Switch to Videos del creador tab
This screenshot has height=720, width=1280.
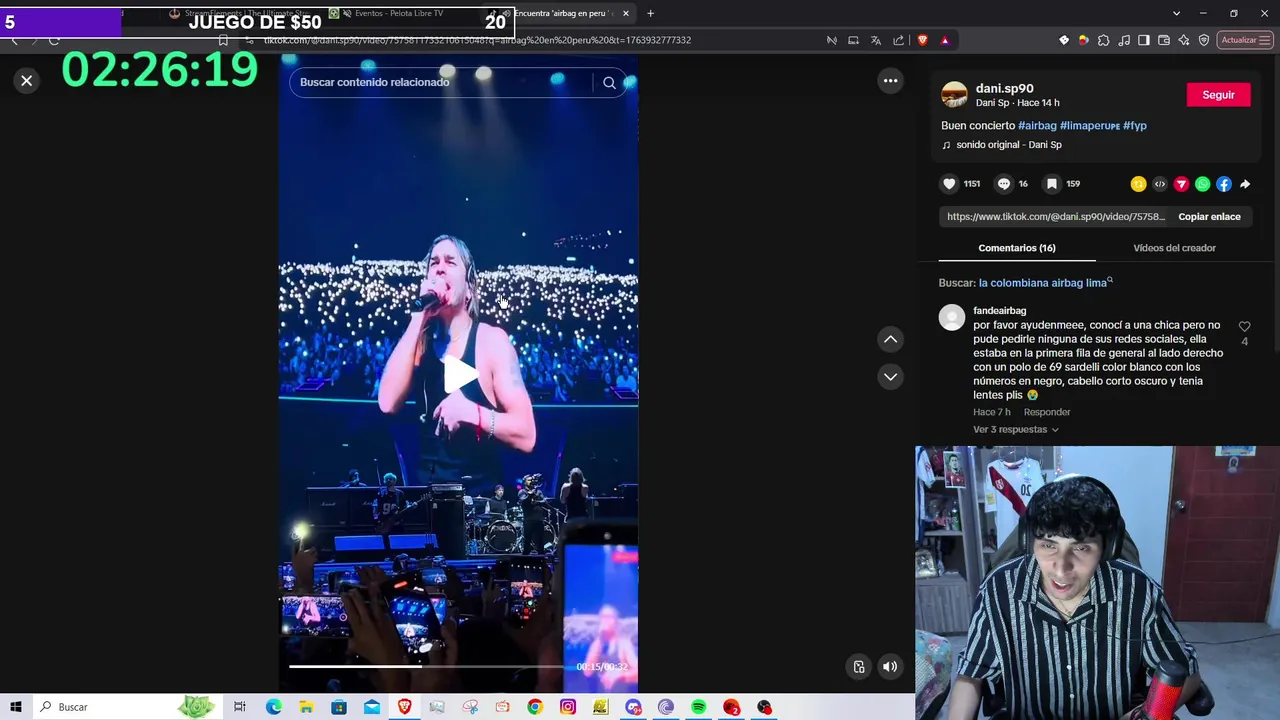click(1174, 248)
